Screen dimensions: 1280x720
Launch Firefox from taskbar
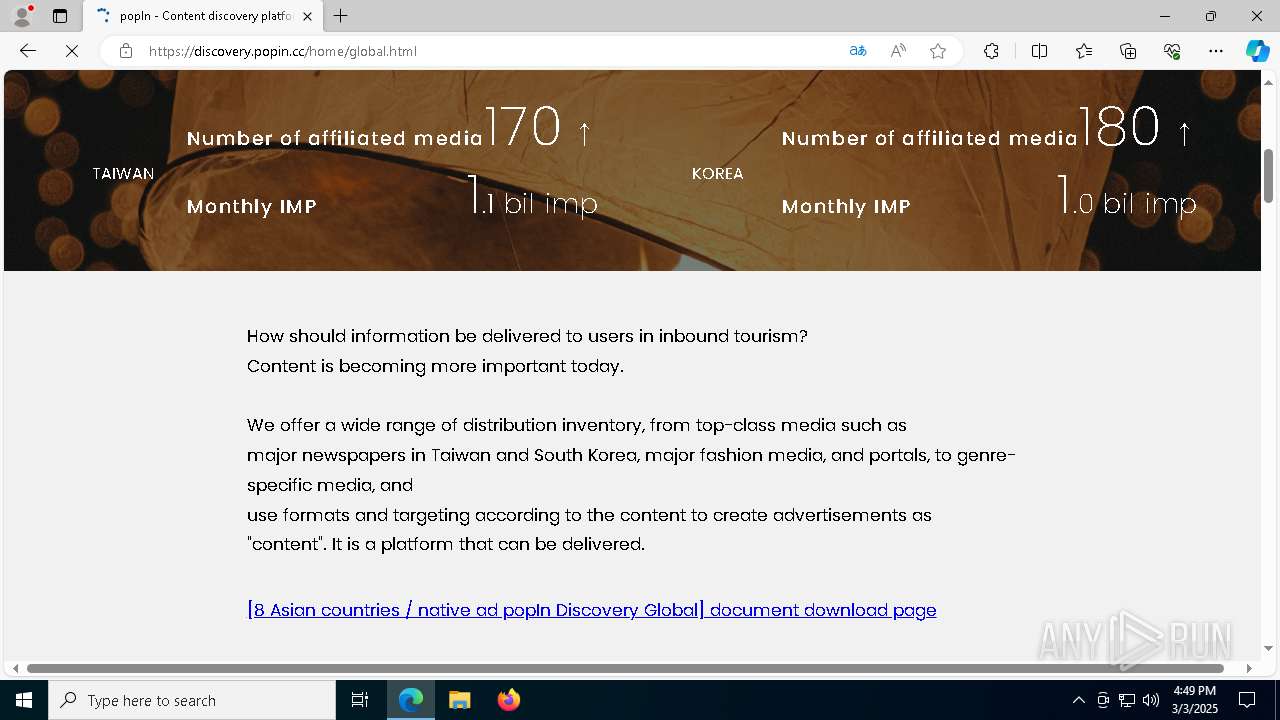[509, 700]
